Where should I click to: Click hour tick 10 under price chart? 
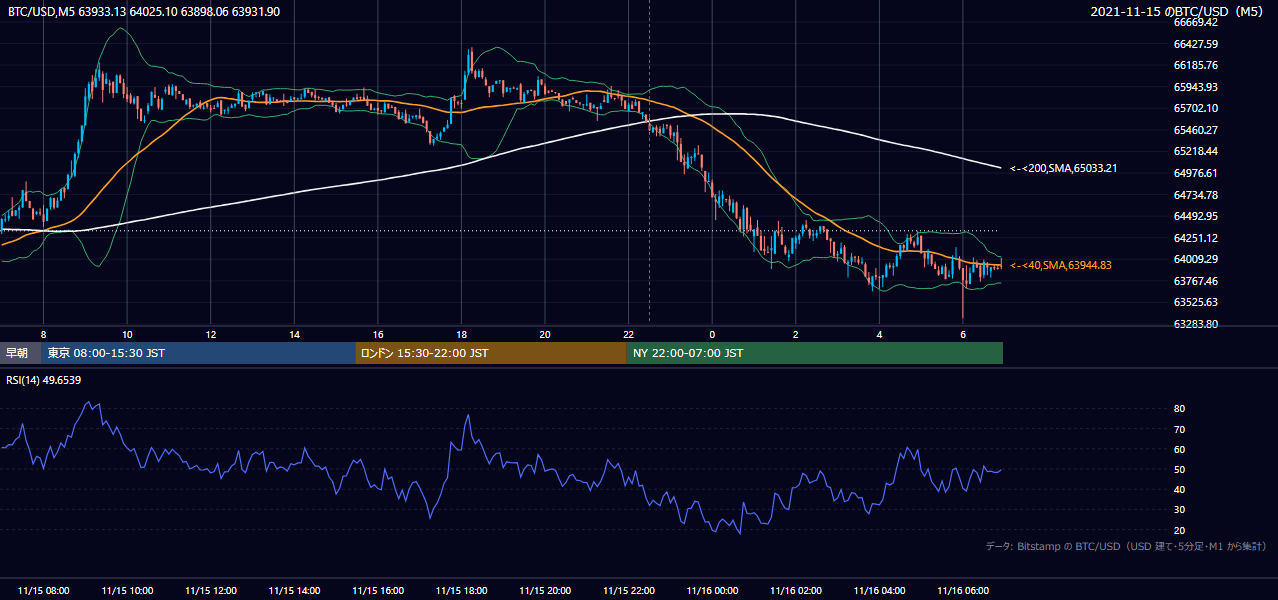[127, 334]
